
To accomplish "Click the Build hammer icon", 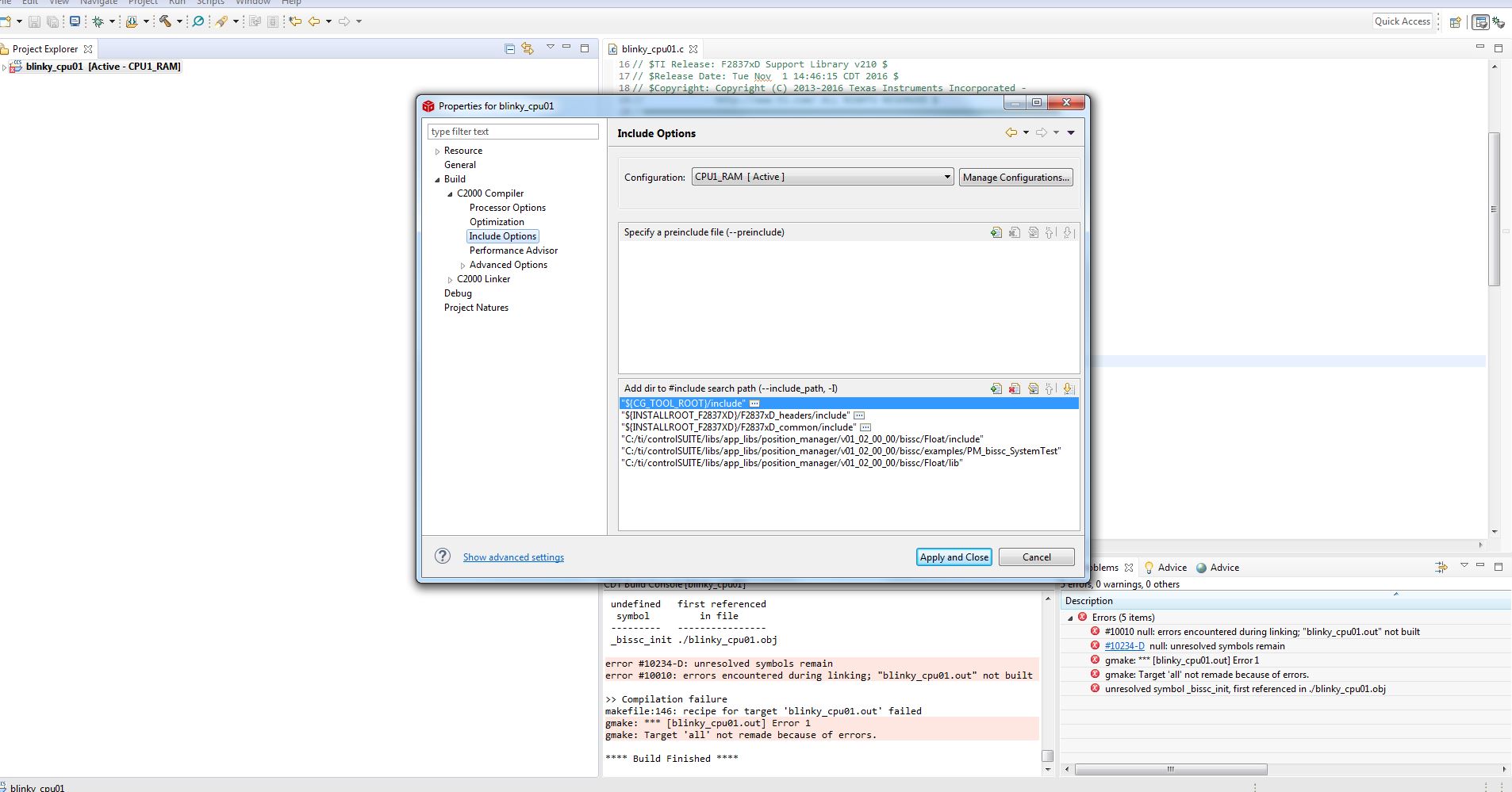I will (165, 21).
